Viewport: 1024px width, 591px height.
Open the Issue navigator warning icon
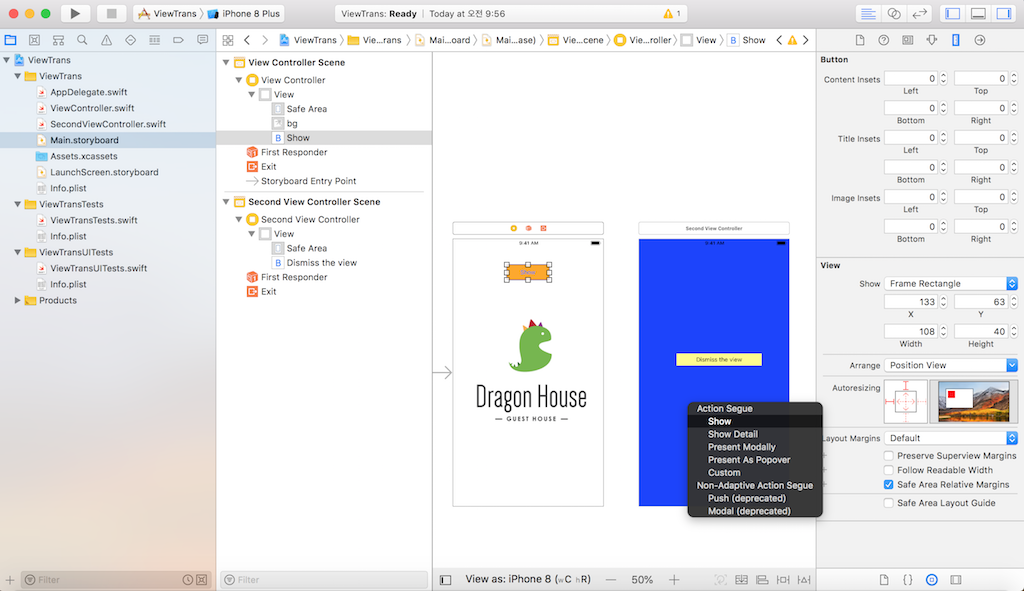tap(106, 40)
